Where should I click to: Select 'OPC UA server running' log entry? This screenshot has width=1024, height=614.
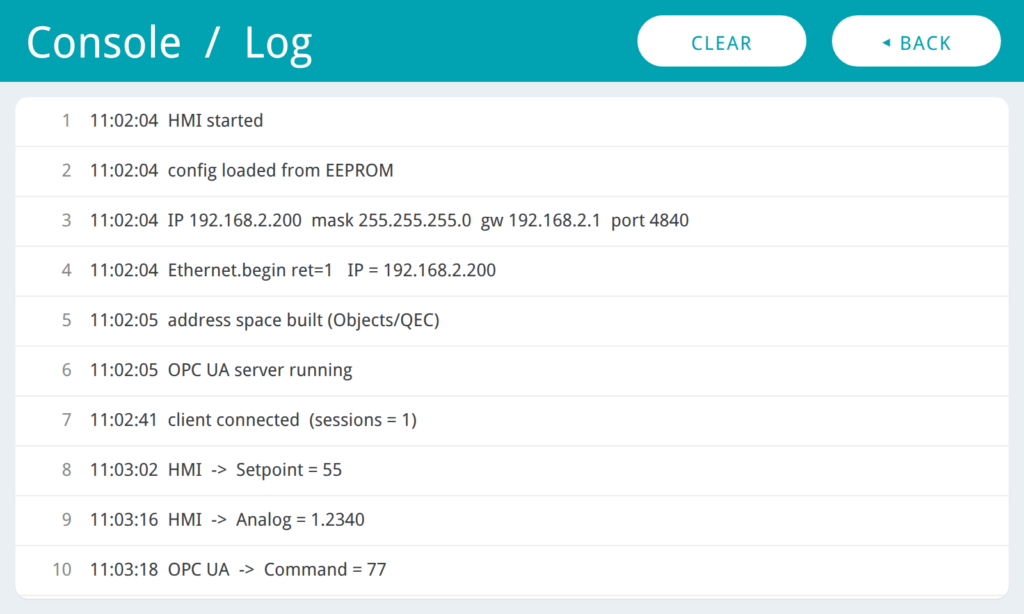[512, 371]
